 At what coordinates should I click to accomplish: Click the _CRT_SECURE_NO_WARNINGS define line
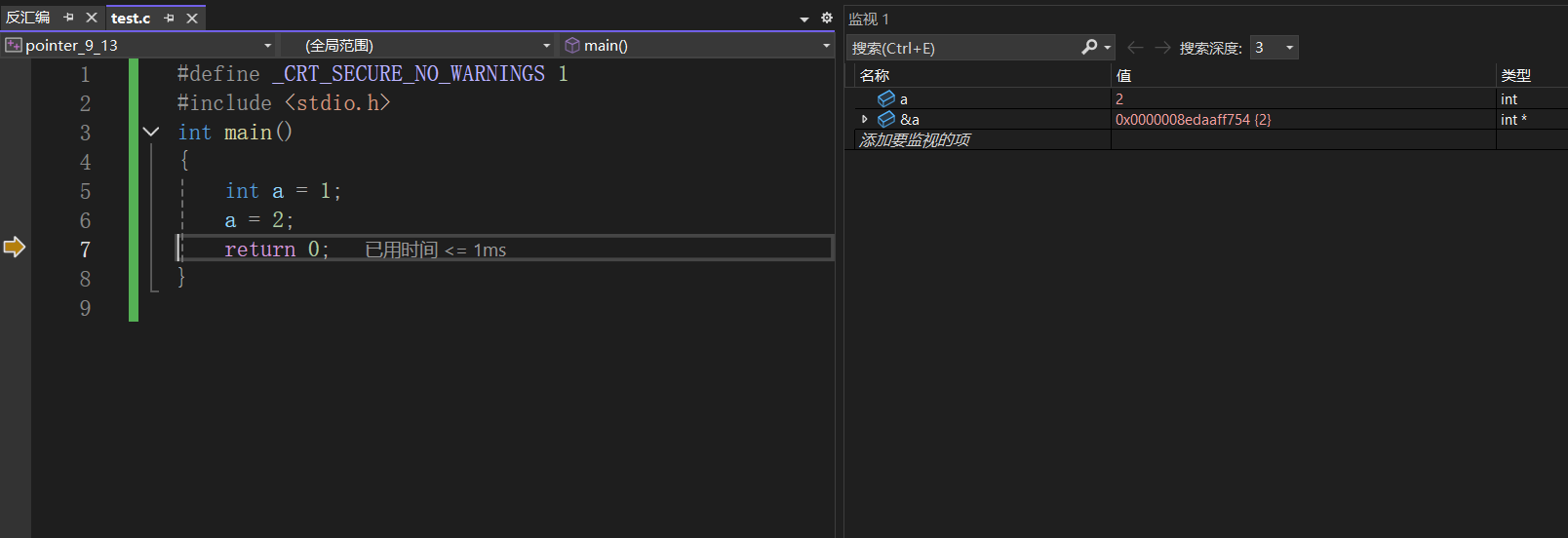(372, 73)
